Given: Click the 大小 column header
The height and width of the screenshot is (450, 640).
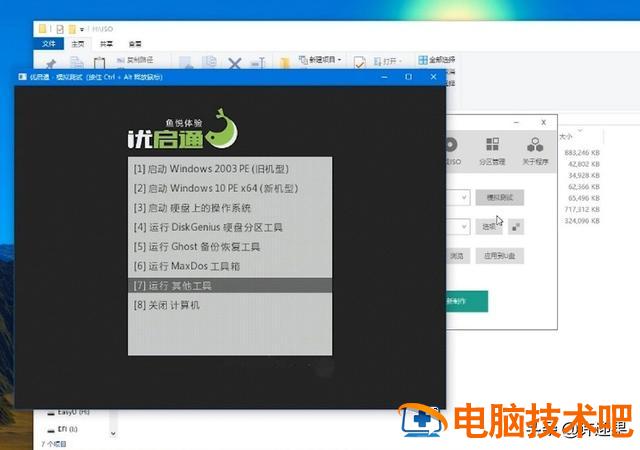Looking at the screenshot, I should 566,136.
